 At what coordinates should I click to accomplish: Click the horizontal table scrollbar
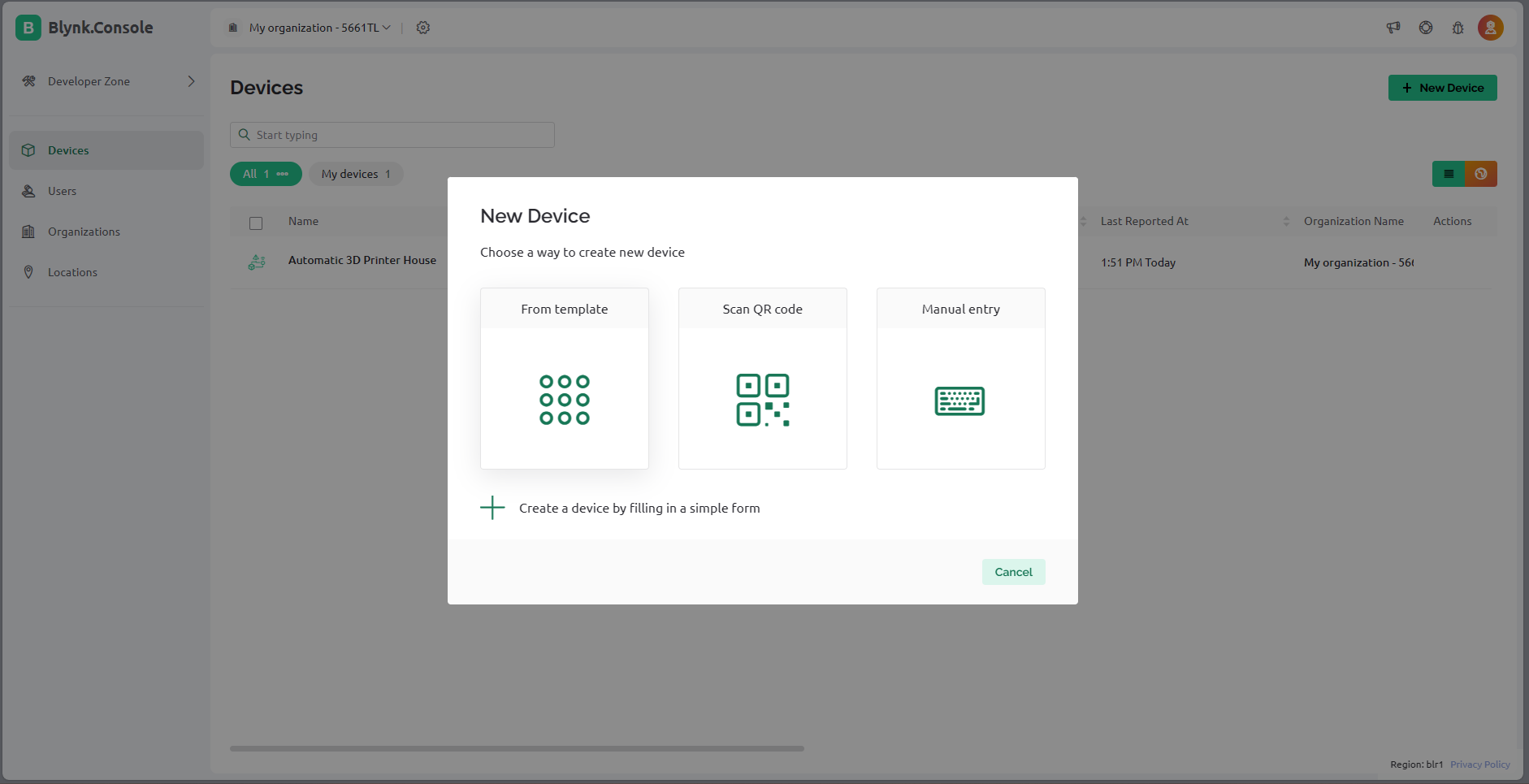point(517,748)
